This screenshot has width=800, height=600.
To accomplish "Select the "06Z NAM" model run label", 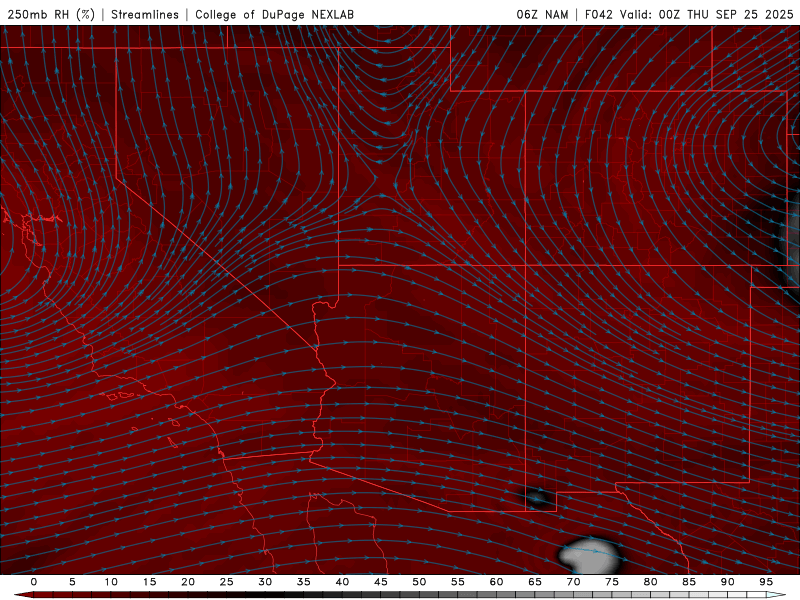I will pos(542,14).
